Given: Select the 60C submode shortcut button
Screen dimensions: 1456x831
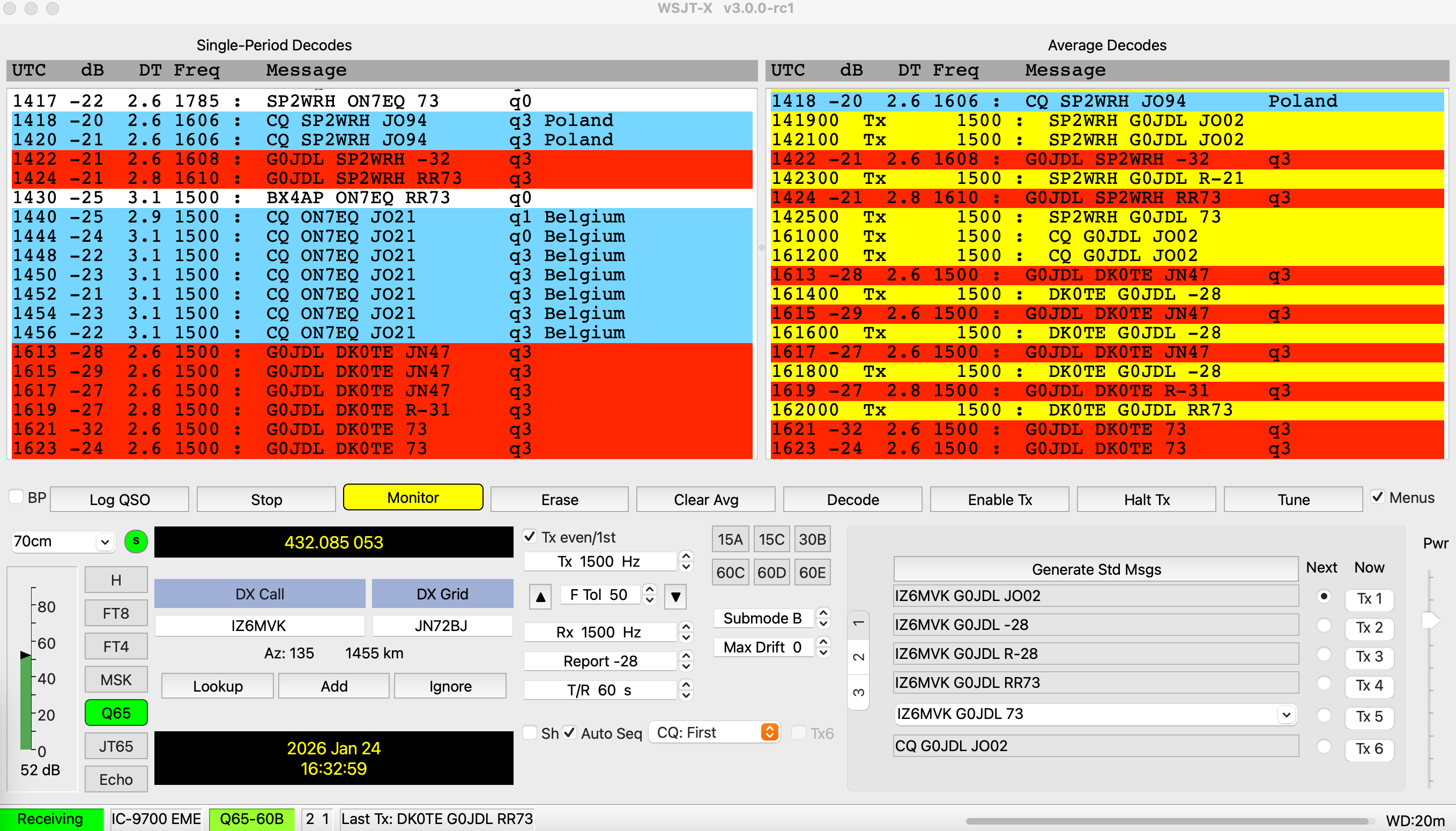Looking at the screenshot, I should tap(730, 573).
